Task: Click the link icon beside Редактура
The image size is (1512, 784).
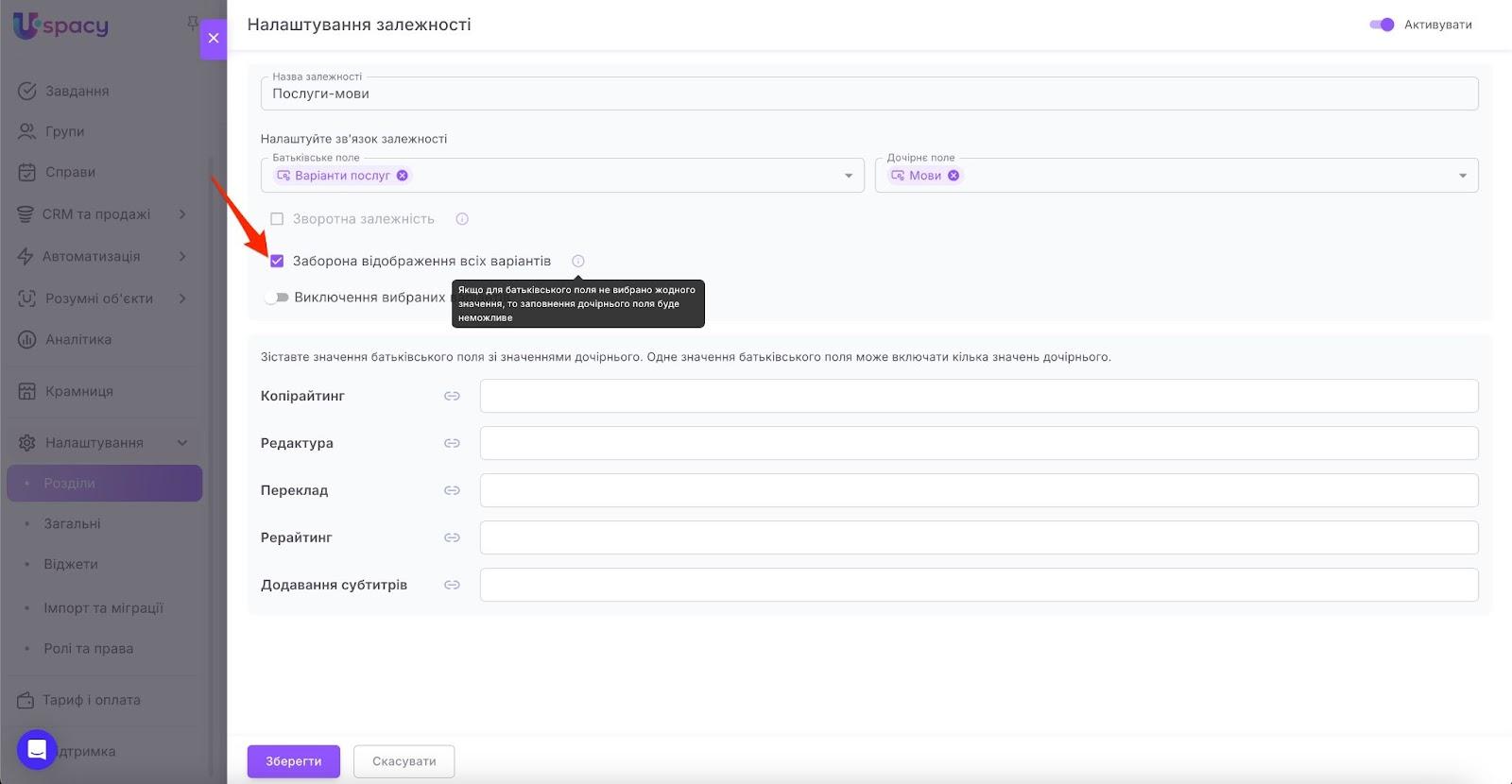Action: pos(452,443)
